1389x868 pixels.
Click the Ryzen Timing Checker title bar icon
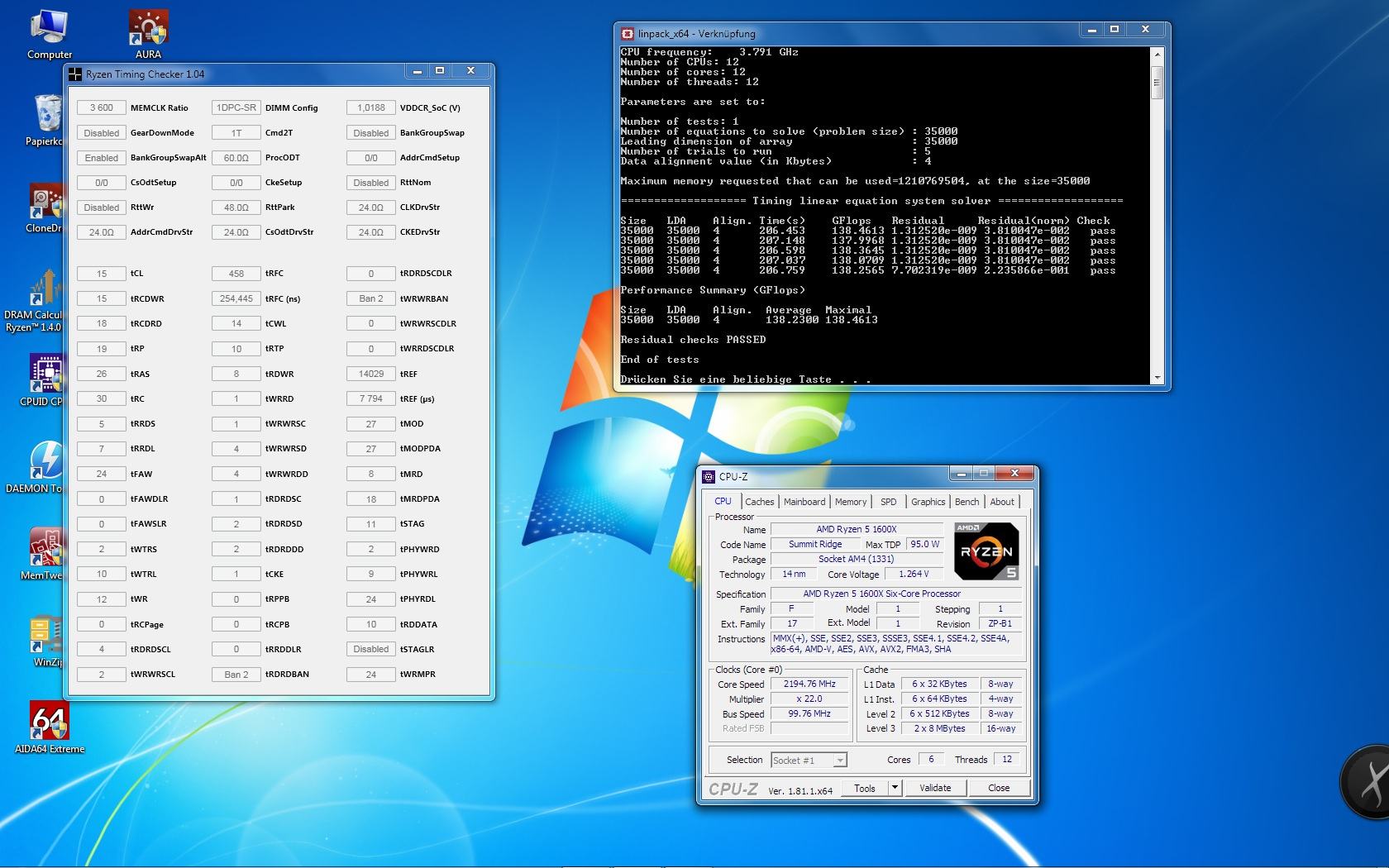(x=75, y=74)
